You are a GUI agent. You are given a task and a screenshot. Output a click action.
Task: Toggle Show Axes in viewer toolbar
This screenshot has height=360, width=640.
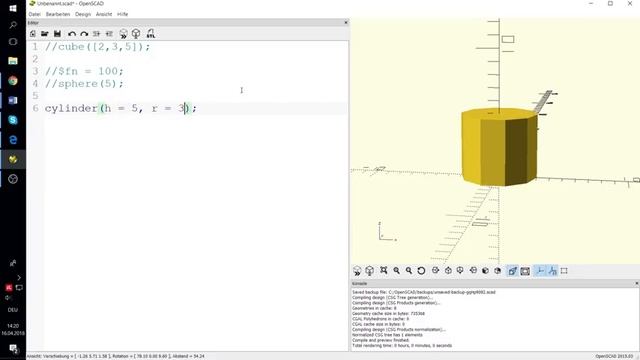[540, 271]
